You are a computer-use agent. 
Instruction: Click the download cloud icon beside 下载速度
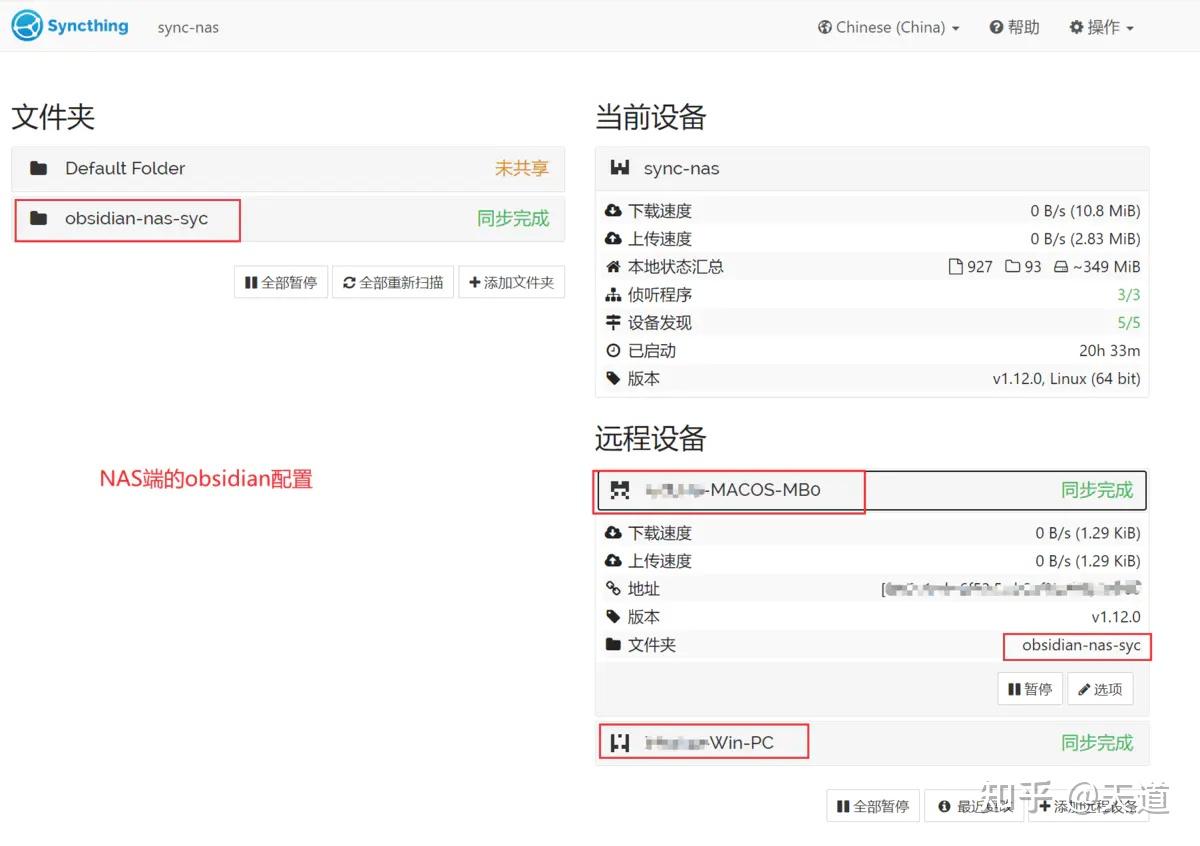[614, 210]
